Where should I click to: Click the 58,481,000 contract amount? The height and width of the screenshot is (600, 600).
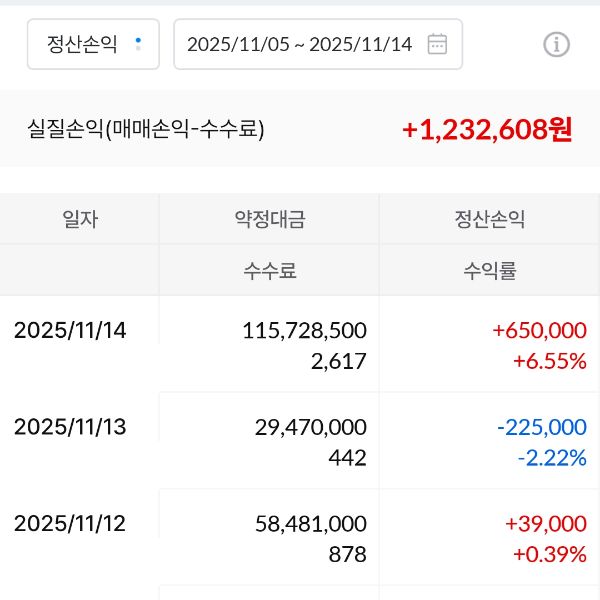(310, 524)
